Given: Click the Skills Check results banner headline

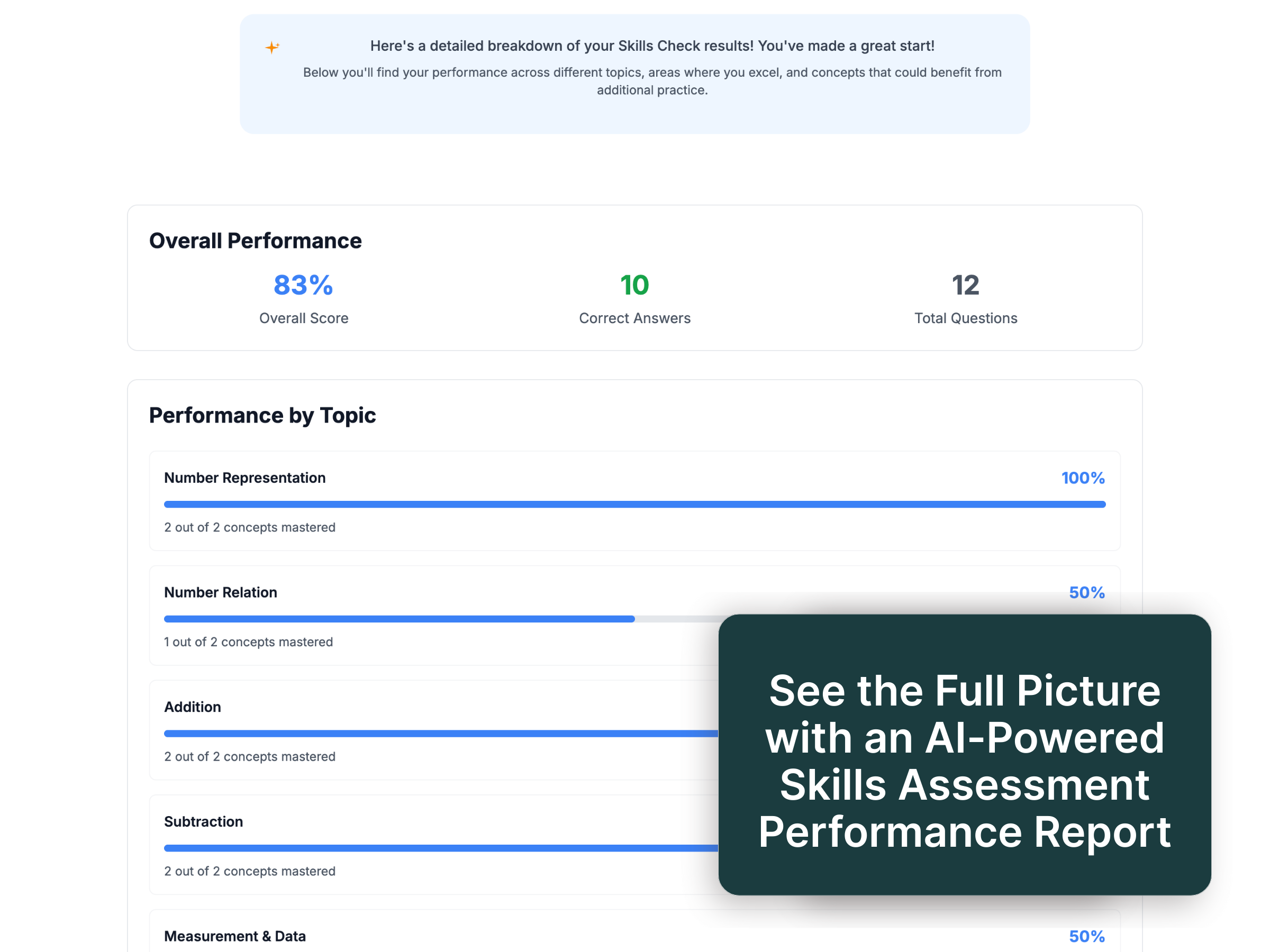Looking at the screenshot, I should coord(652,46).
